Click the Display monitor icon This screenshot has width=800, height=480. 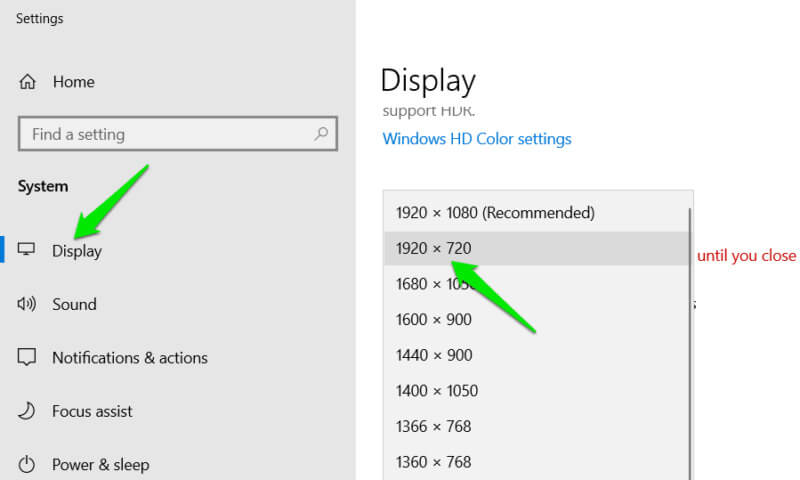[x=27, y=249]
